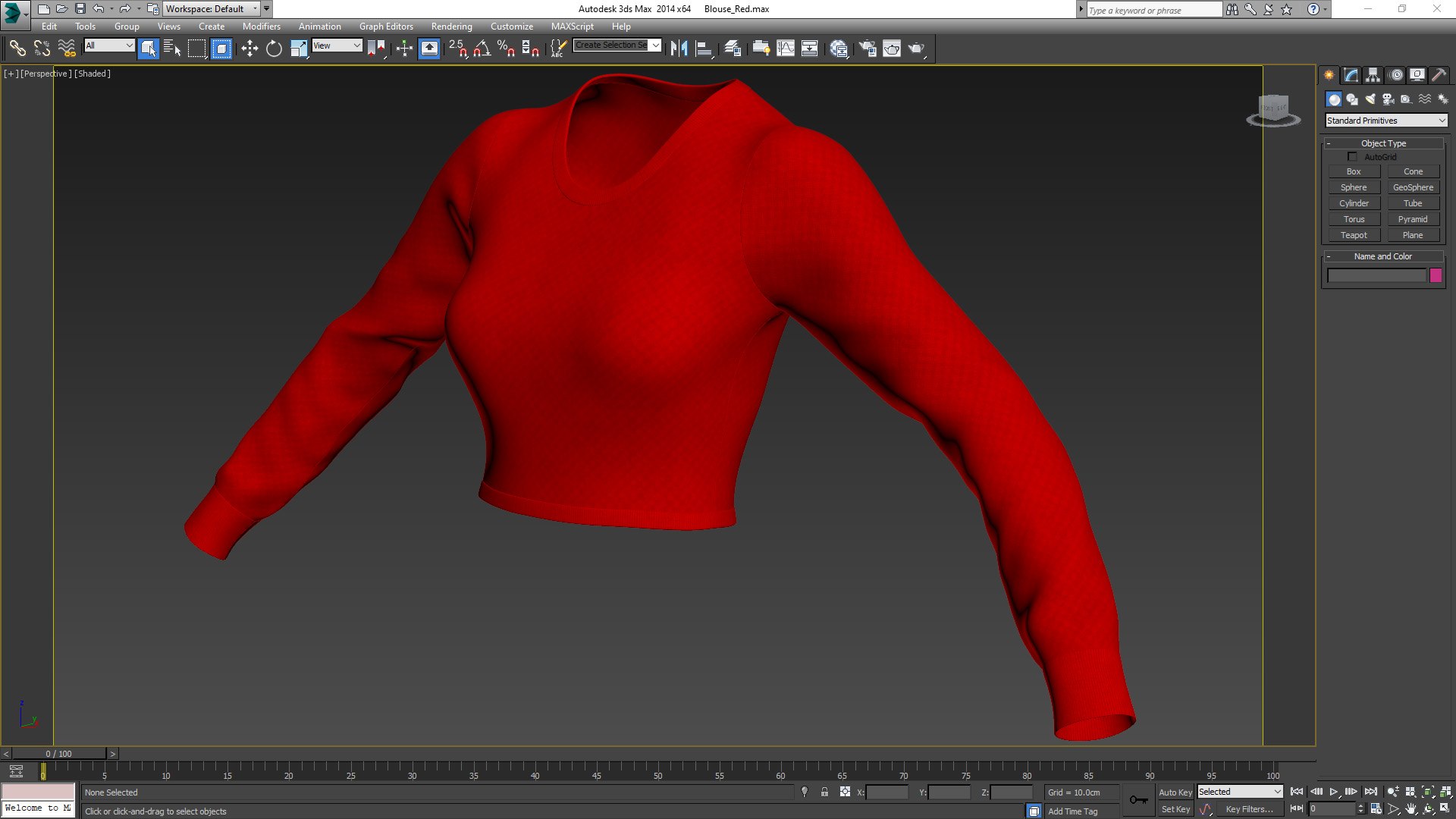Viewport: 1456px width, 819px height.
Task: Switch to the Modify command panel tab
Action: tap(1351, 75)
